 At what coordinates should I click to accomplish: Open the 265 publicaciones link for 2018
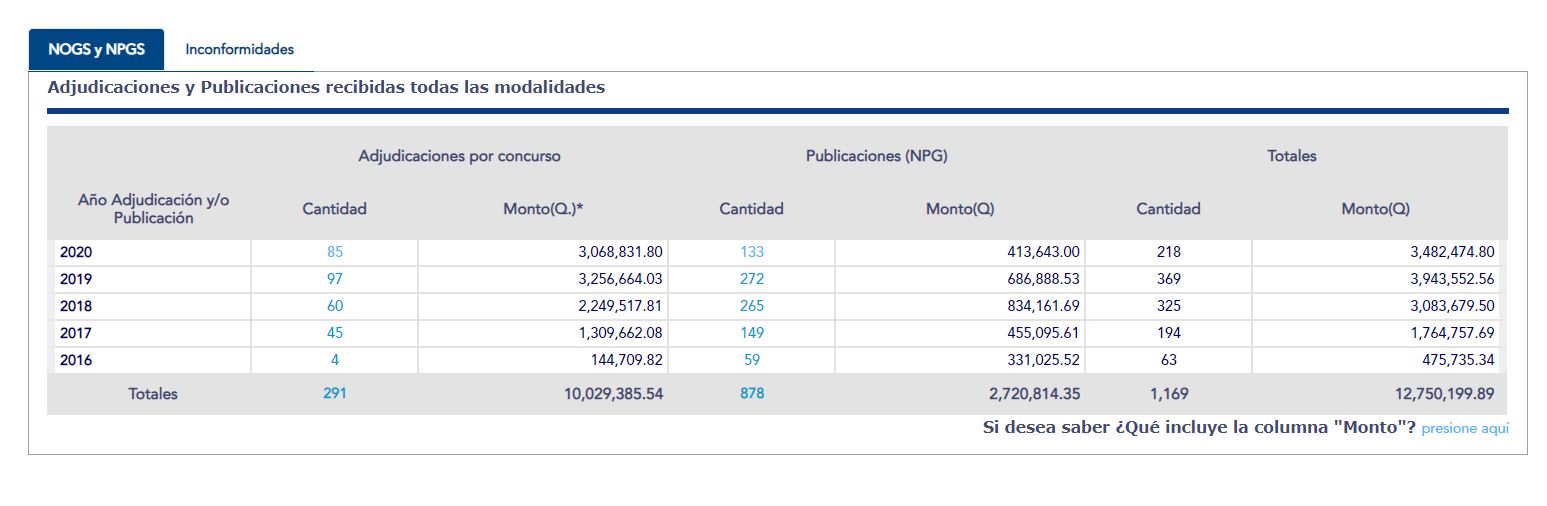(x=751, y=306)
